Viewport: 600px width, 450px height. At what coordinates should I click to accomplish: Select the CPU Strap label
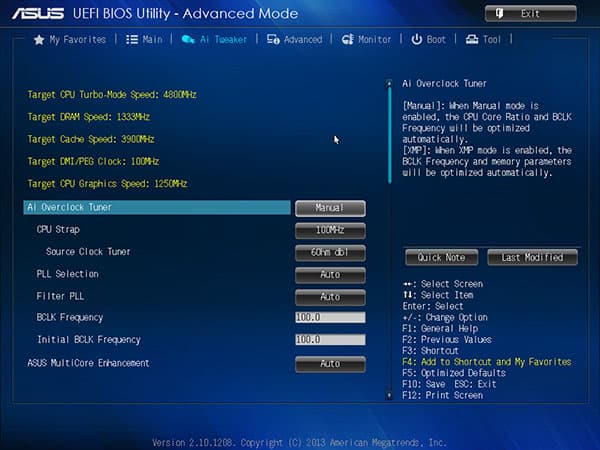tap(58, 230)
